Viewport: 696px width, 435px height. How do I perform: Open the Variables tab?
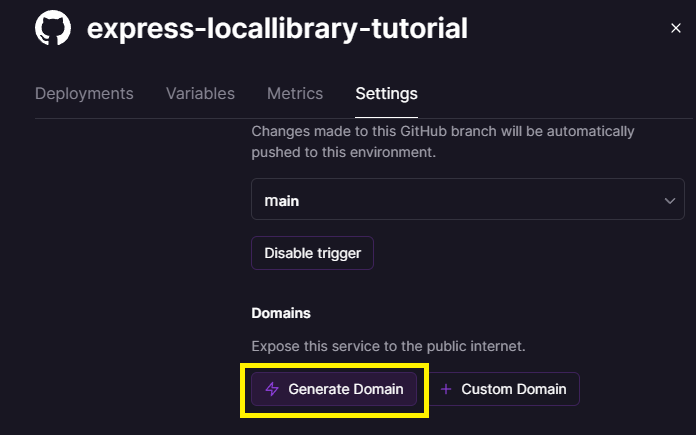(x=200, y=93)
